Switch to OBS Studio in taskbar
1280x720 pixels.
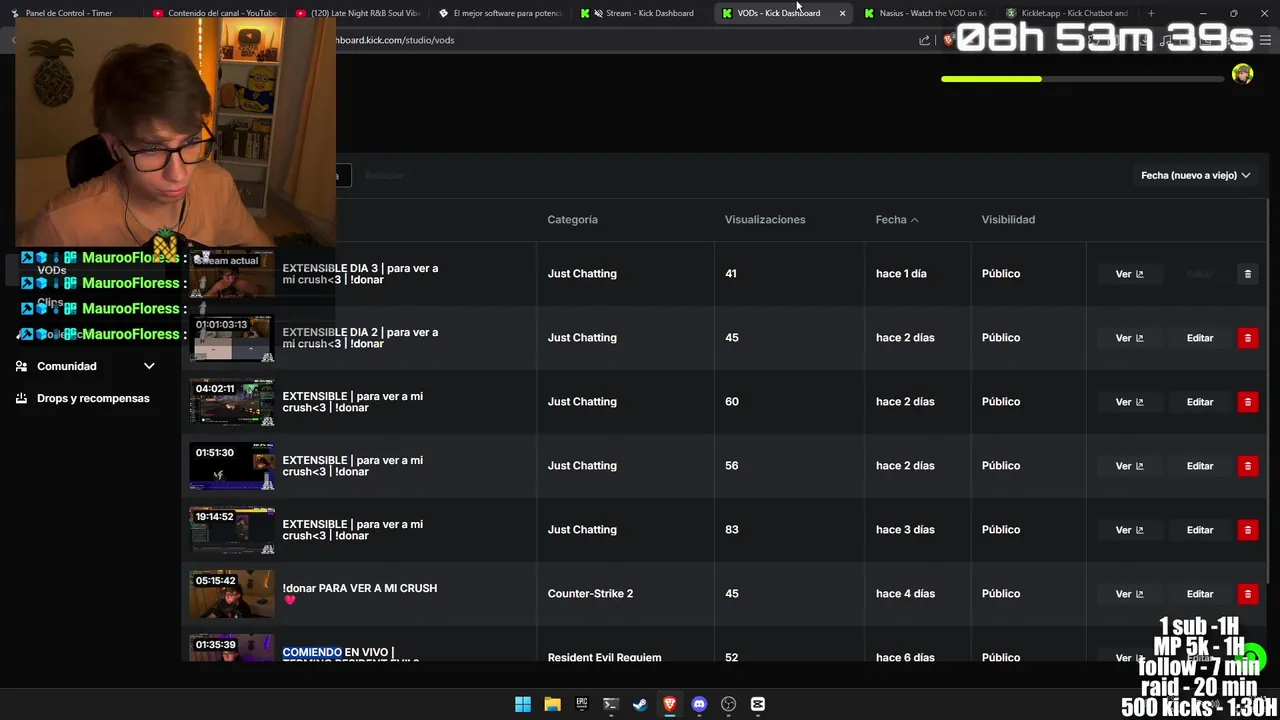tap(728, 704)
